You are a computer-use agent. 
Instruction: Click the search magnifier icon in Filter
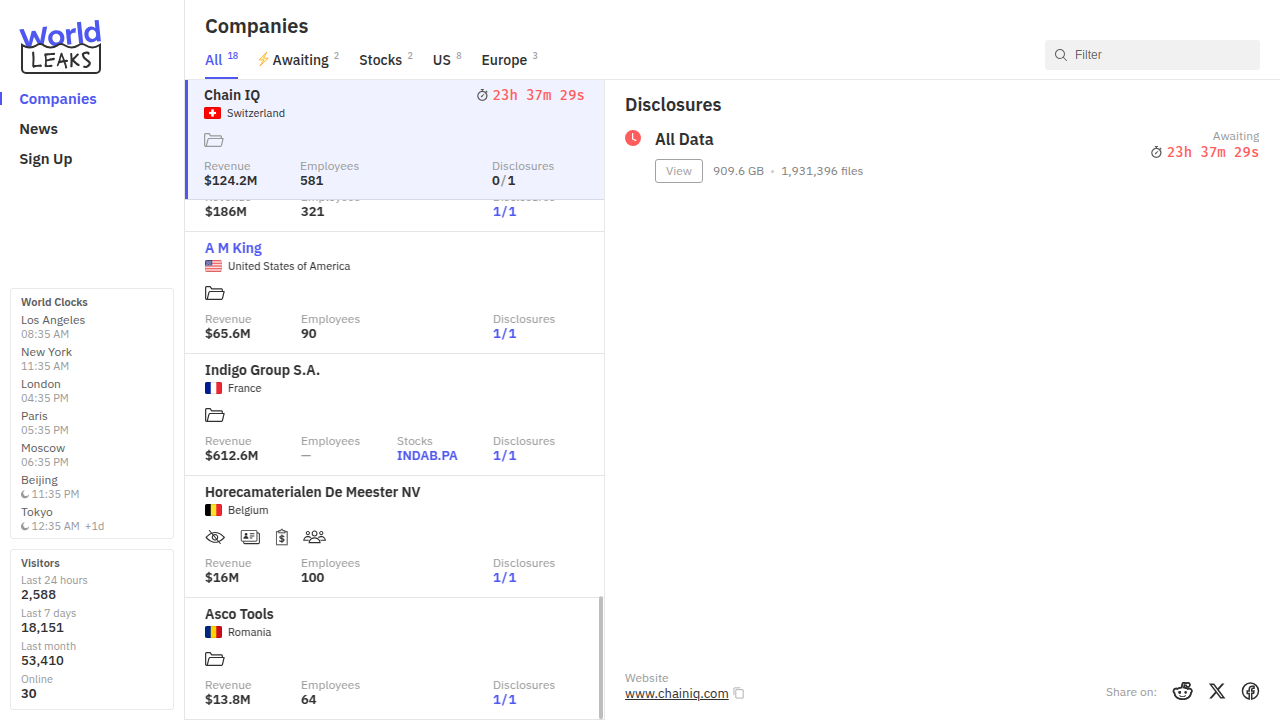pos(1060,55)
